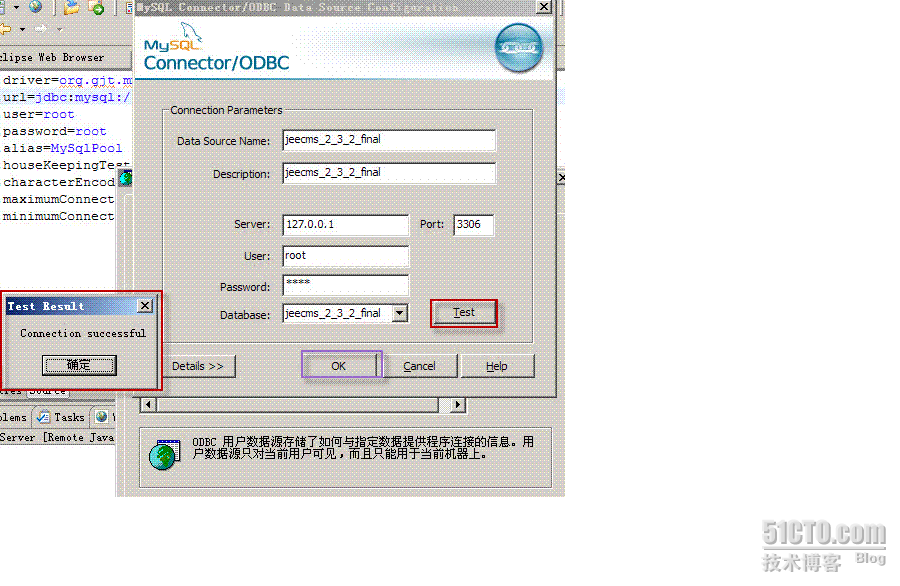This screenshot has width=900, height=586.
Task: Click the round MySQL logo badge
Action: point(518,48)
